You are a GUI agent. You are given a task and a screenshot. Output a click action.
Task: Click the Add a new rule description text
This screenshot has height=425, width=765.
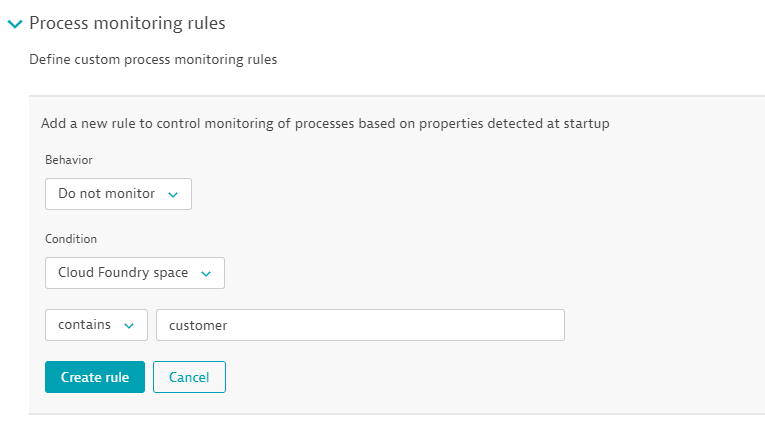pyautogui.click(x=325, y=123)
